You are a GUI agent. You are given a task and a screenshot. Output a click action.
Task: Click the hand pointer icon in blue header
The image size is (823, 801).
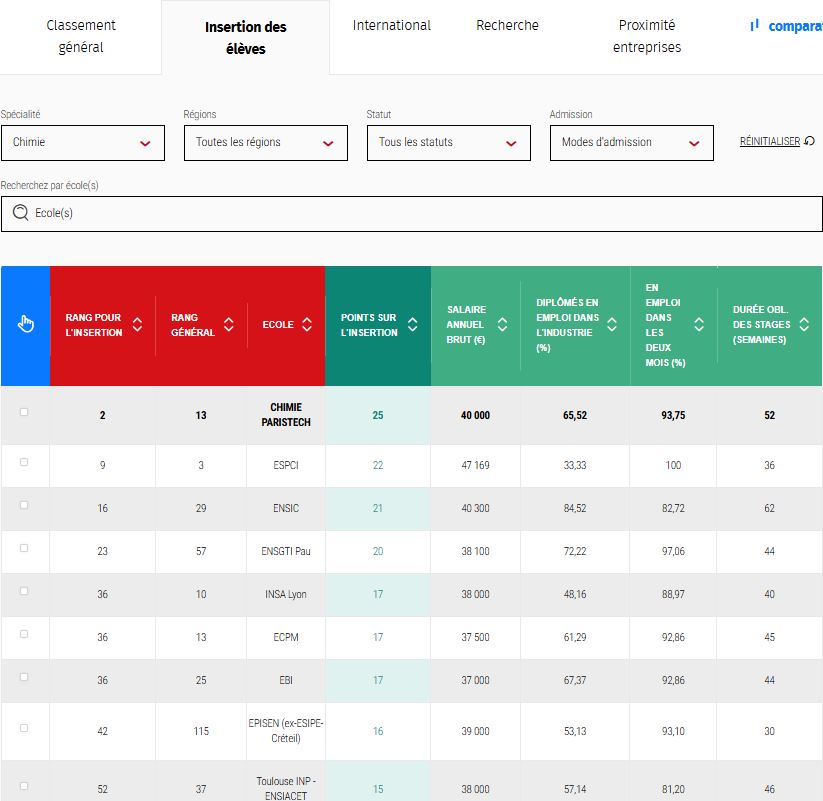26,324
